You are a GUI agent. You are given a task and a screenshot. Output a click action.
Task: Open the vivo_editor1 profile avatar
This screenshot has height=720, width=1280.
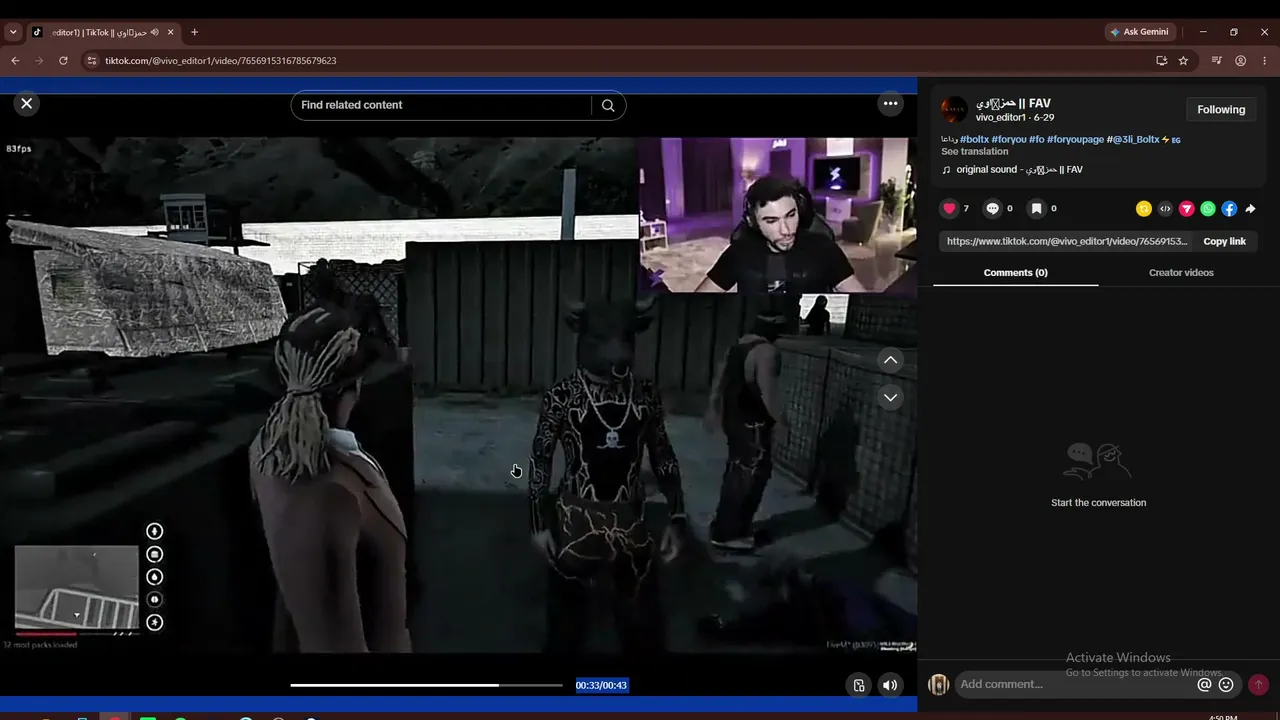[954, 109]
